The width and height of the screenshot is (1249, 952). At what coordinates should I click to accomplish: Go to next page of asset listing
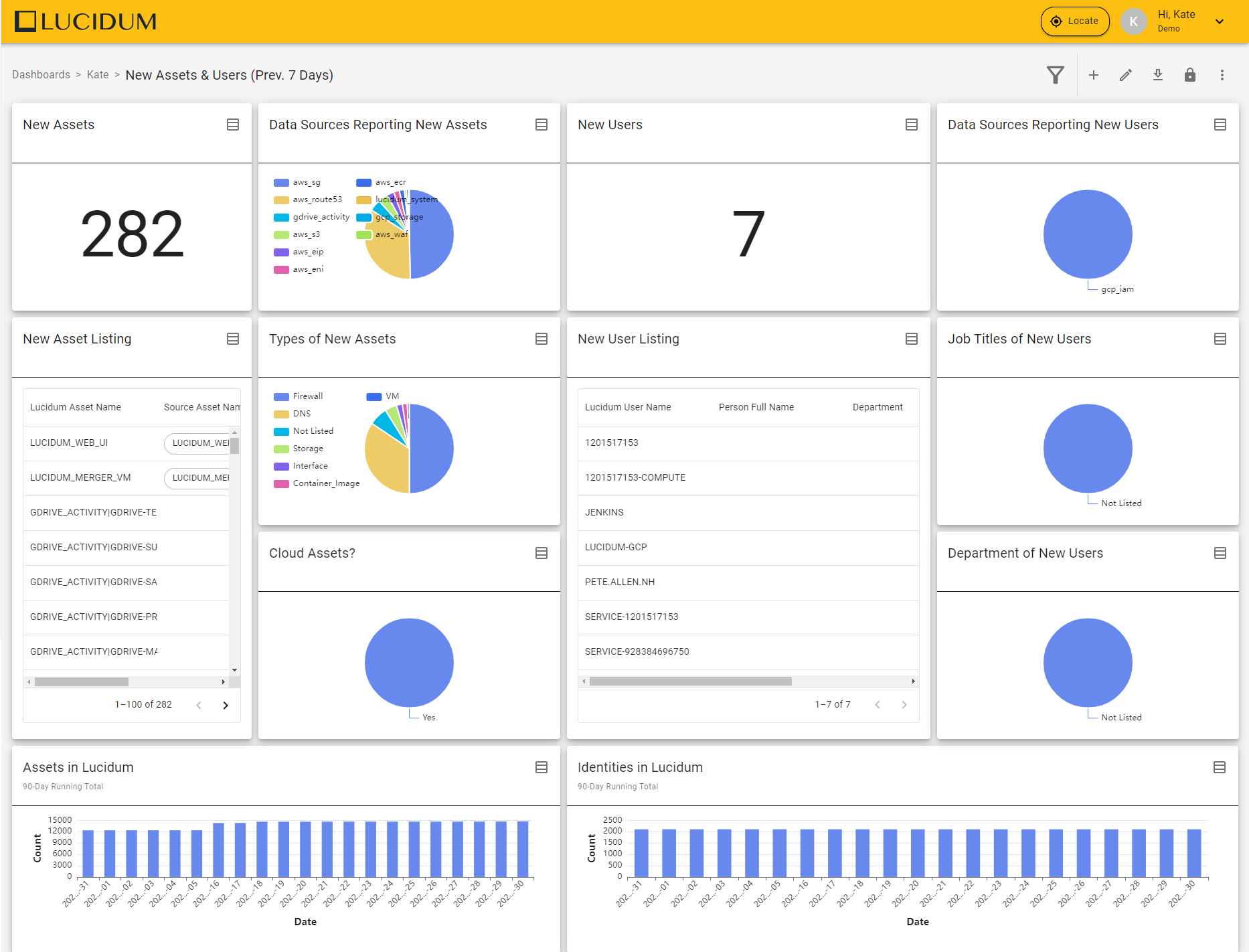click(x=226, y=705)
